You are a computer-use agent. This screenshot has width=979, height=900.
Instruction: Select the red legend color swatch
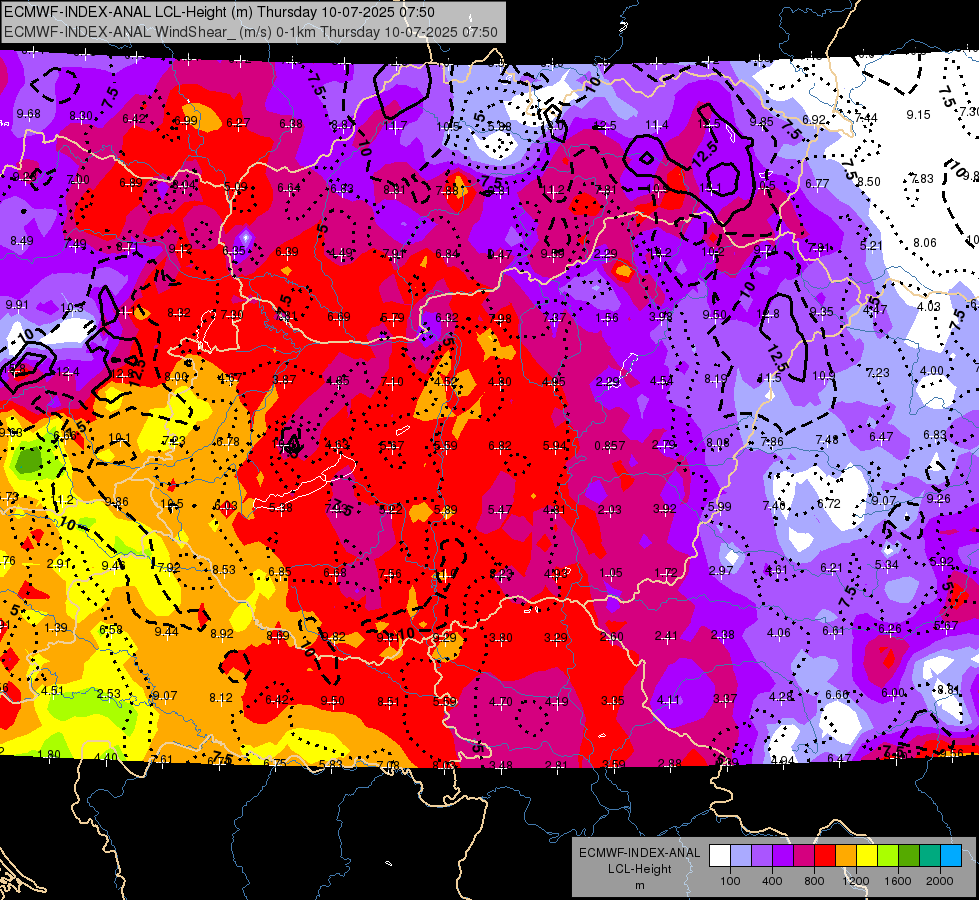point(825,856)
